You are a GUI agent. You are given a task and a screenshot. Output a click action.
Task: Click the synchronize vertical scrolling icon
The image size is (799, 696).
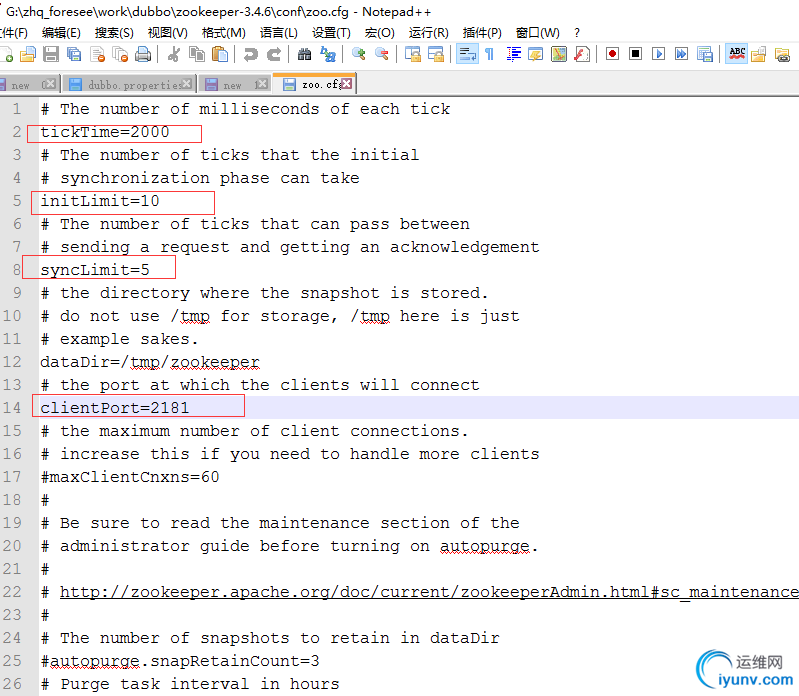pos(413,54)
